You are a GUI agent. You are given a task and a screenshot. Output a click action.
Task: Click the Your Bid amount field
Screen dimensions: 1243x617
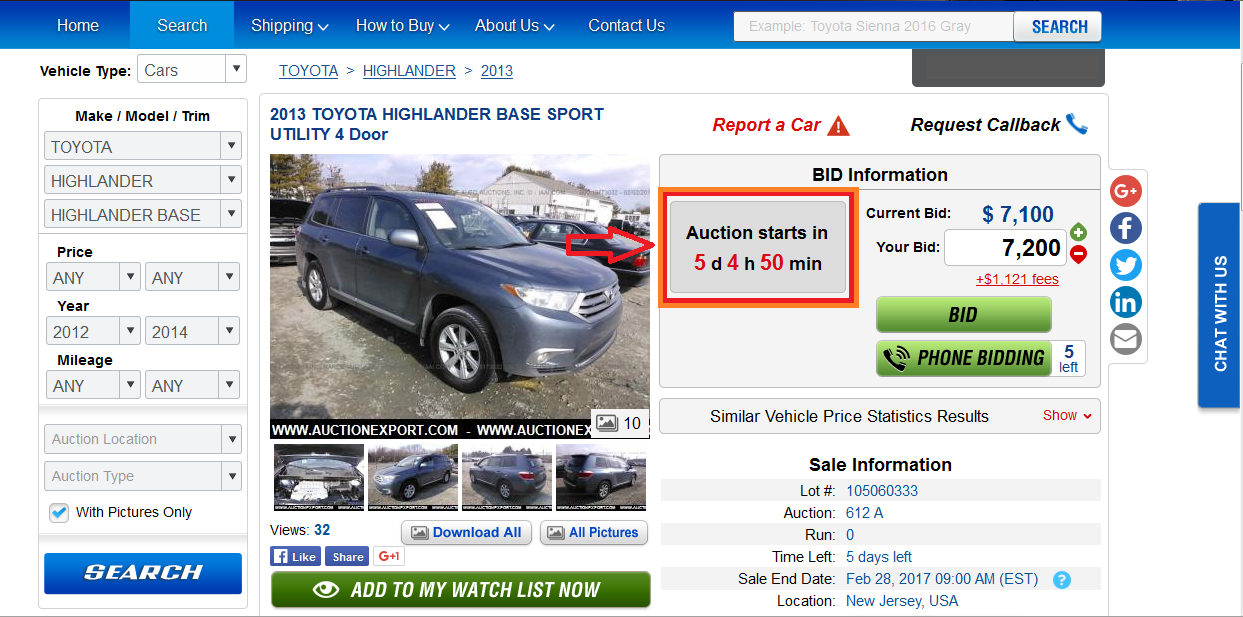(x=1005, y=248)
